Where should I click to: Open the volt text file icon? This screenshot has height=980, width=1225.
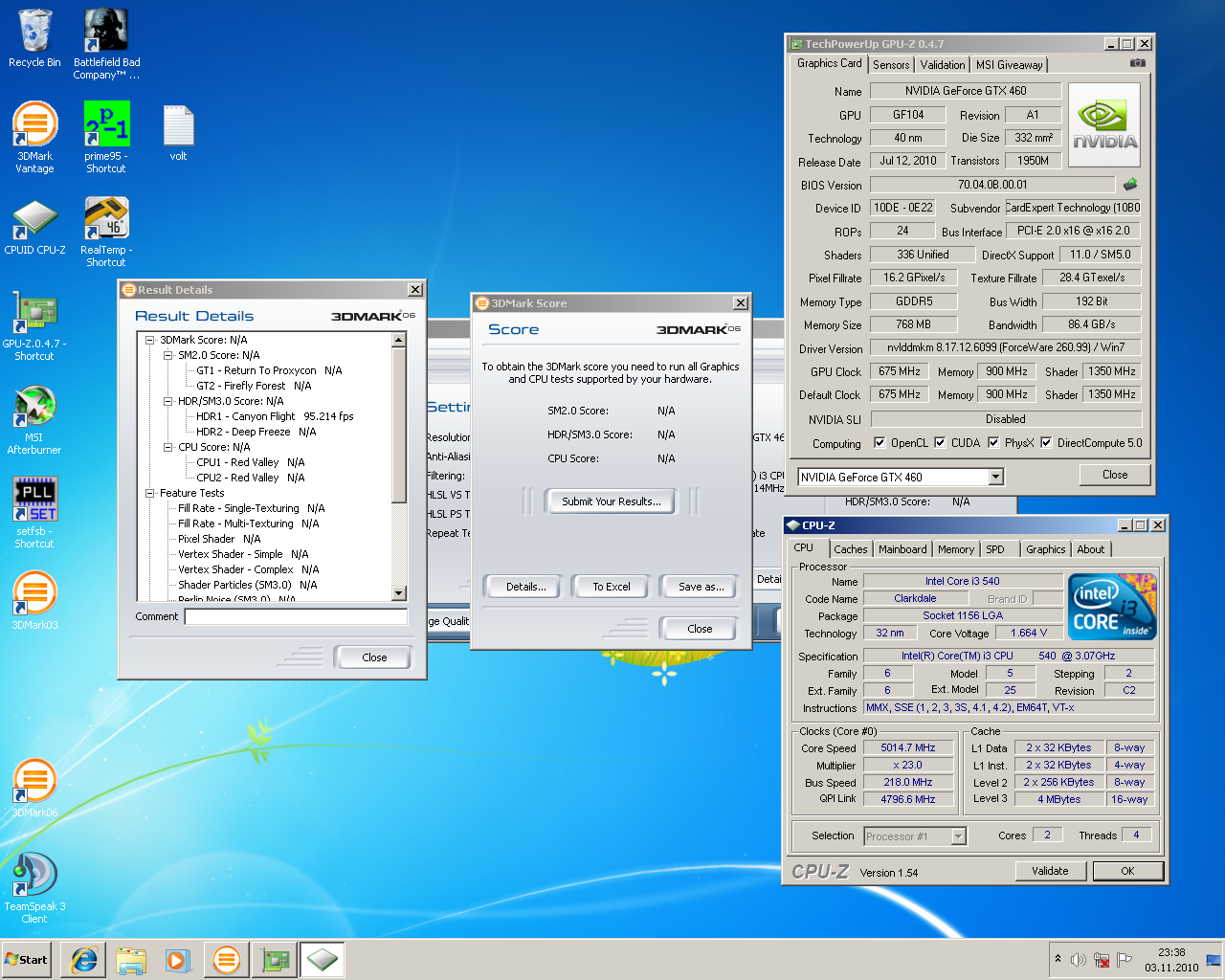(x=179, y=133)
